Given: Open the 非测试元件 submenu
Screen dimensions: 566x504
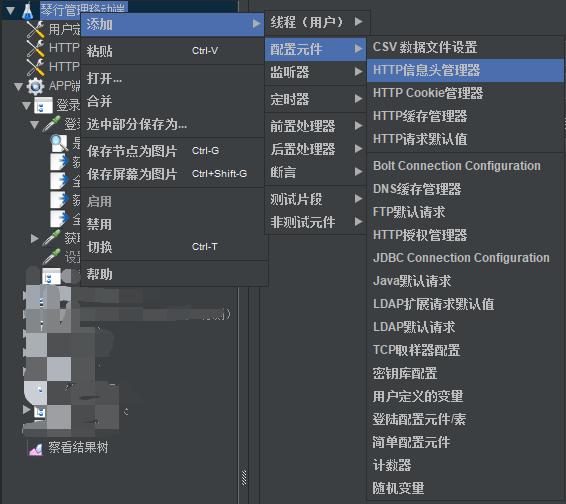Looking at the screenshot, I should (315, 222).
